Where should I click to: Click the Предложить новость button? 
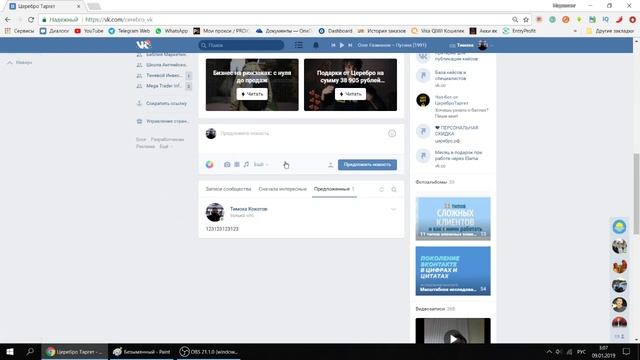[x=367, y=164]
